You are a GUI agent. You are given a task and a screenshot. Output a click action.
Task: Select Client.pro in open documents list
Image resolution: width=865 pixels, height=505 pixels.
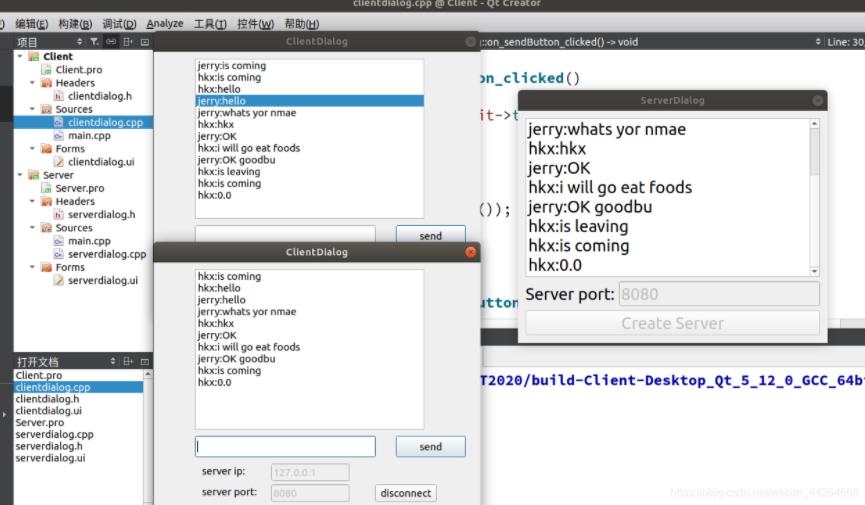pos(39,375)
